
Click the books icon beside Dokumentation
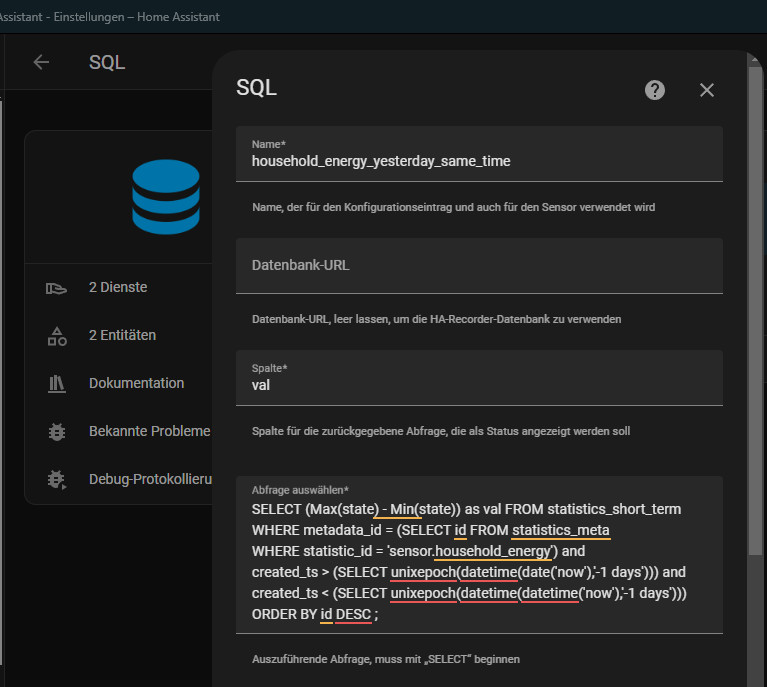tap(57, 384)
